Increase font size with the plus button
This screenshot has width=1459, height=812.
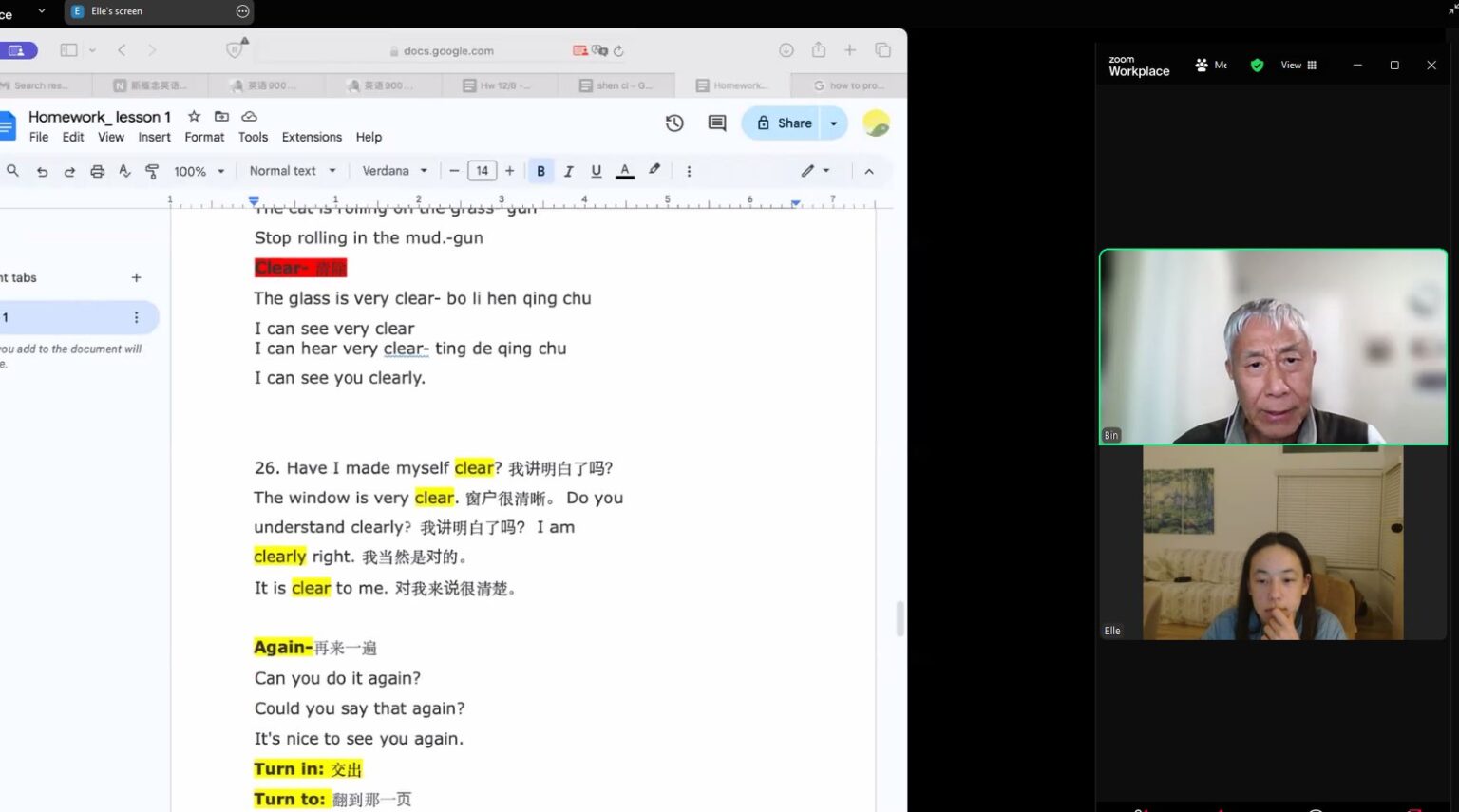click(510, 171)
